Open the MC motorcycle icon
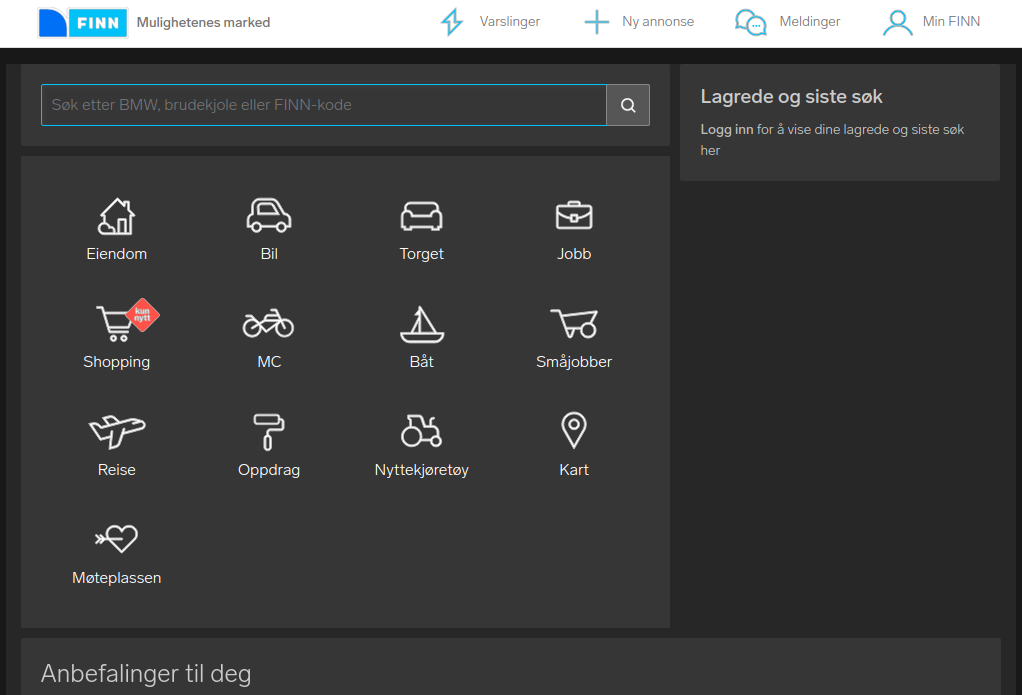The height and width of the screenshot is (695, 1022). [269, 323]
